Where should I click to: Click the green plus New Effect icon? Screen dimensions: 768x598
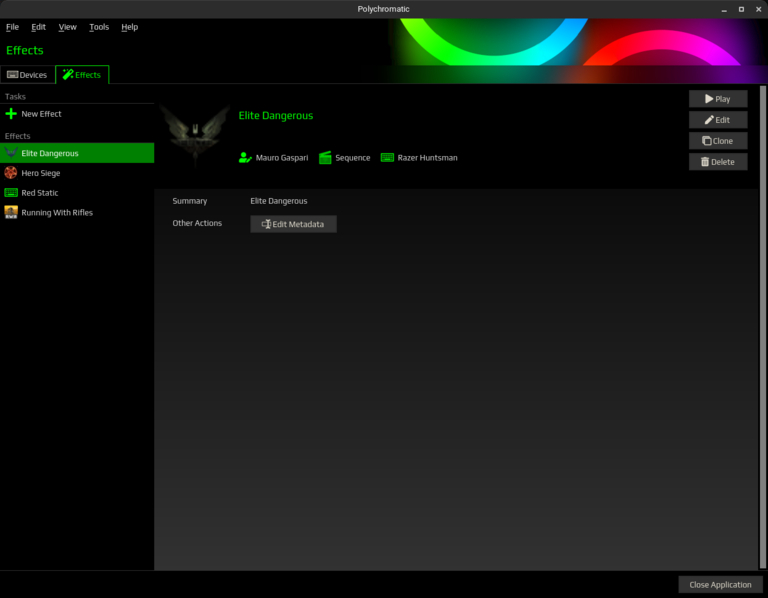click(x=11, y=114)
